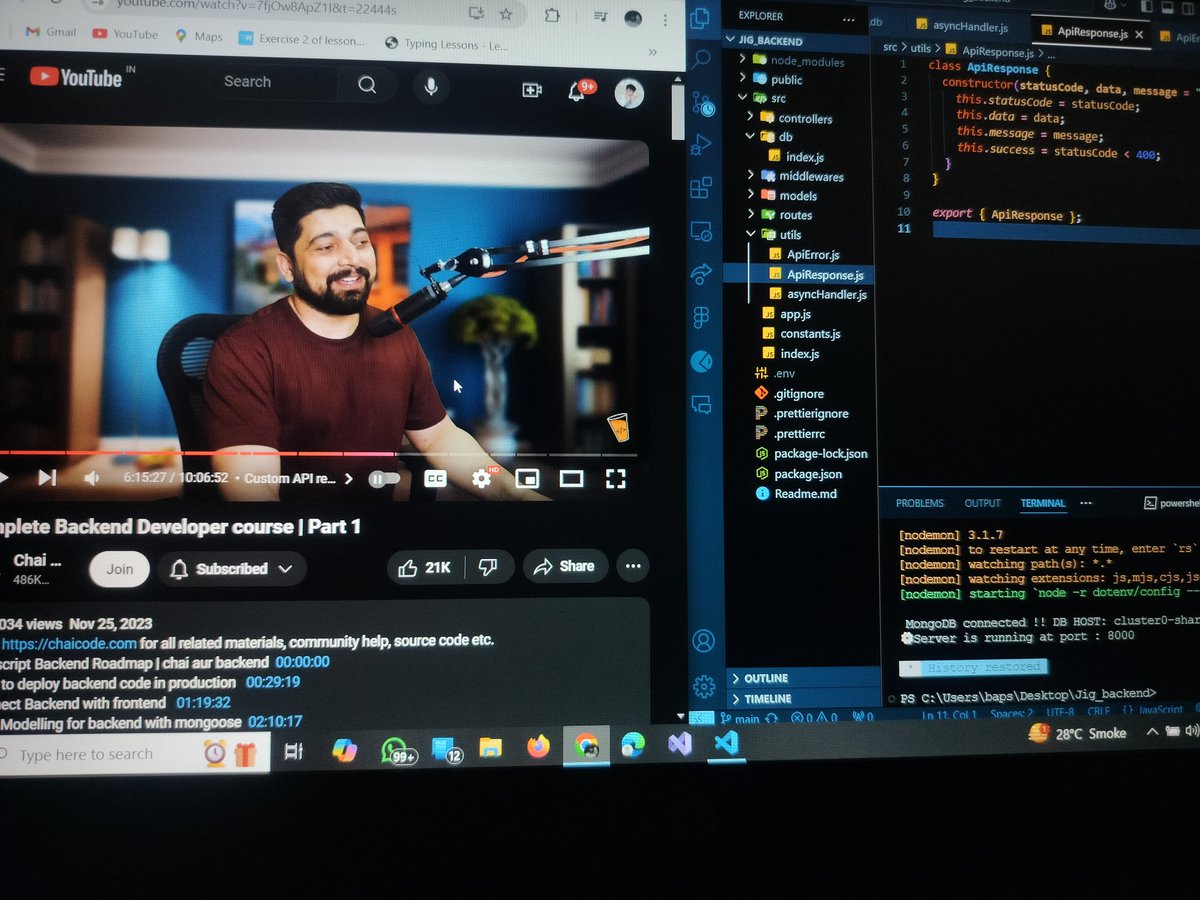Enter fullscreen on the video

[x=616, y=479]
